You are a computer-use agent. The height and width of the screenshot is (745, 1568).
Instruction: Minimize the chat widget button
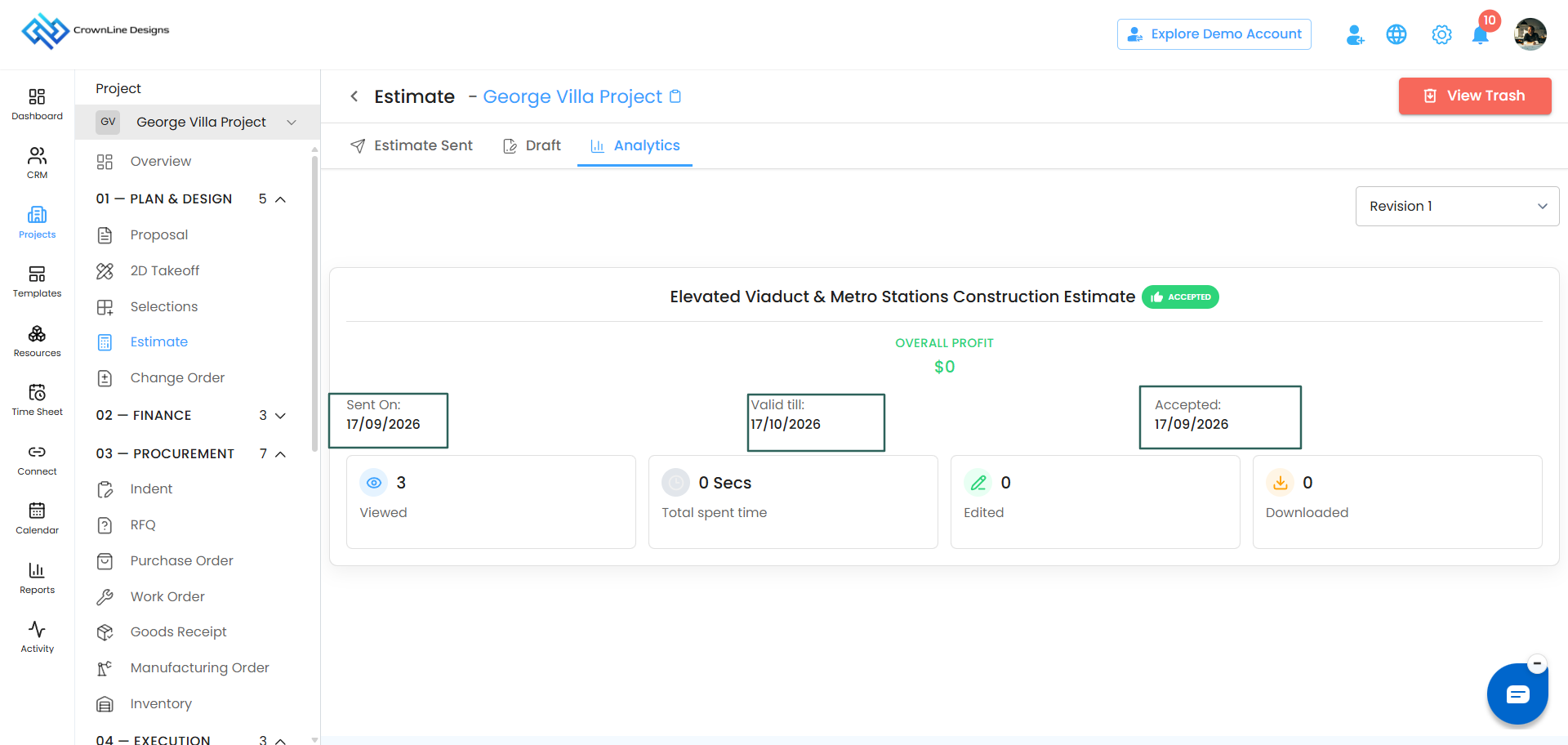click(x=1537, y=664)
